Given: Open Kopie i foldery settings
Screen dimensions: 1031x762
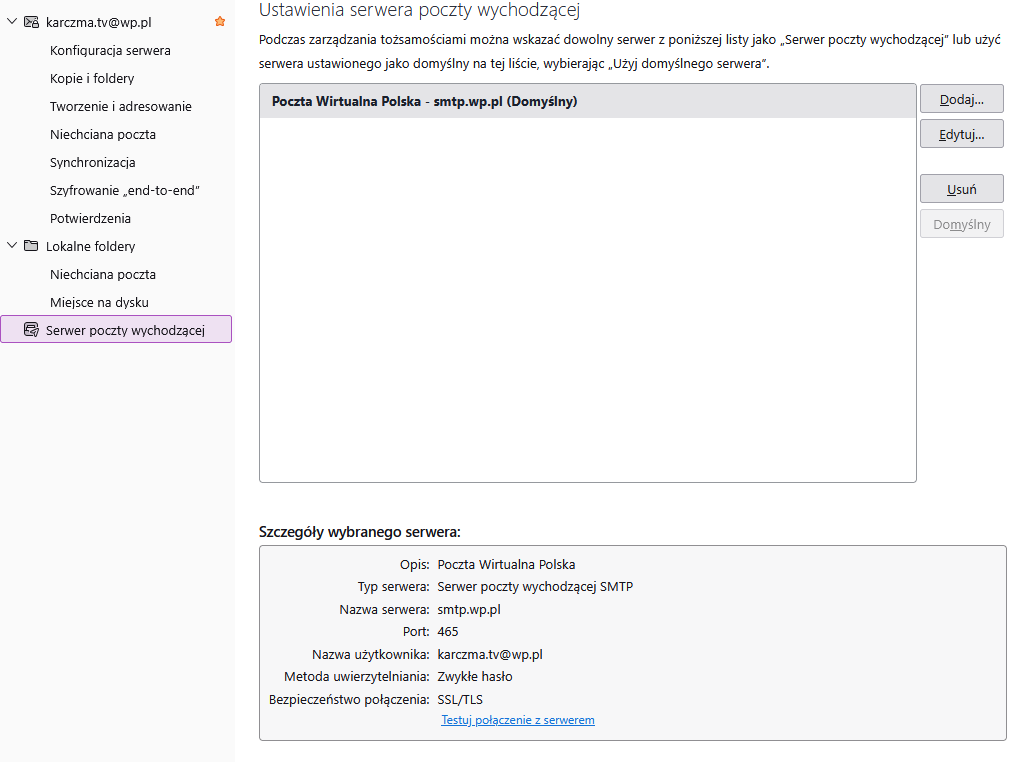Looking at the screenshot, I should coord(92,78).
